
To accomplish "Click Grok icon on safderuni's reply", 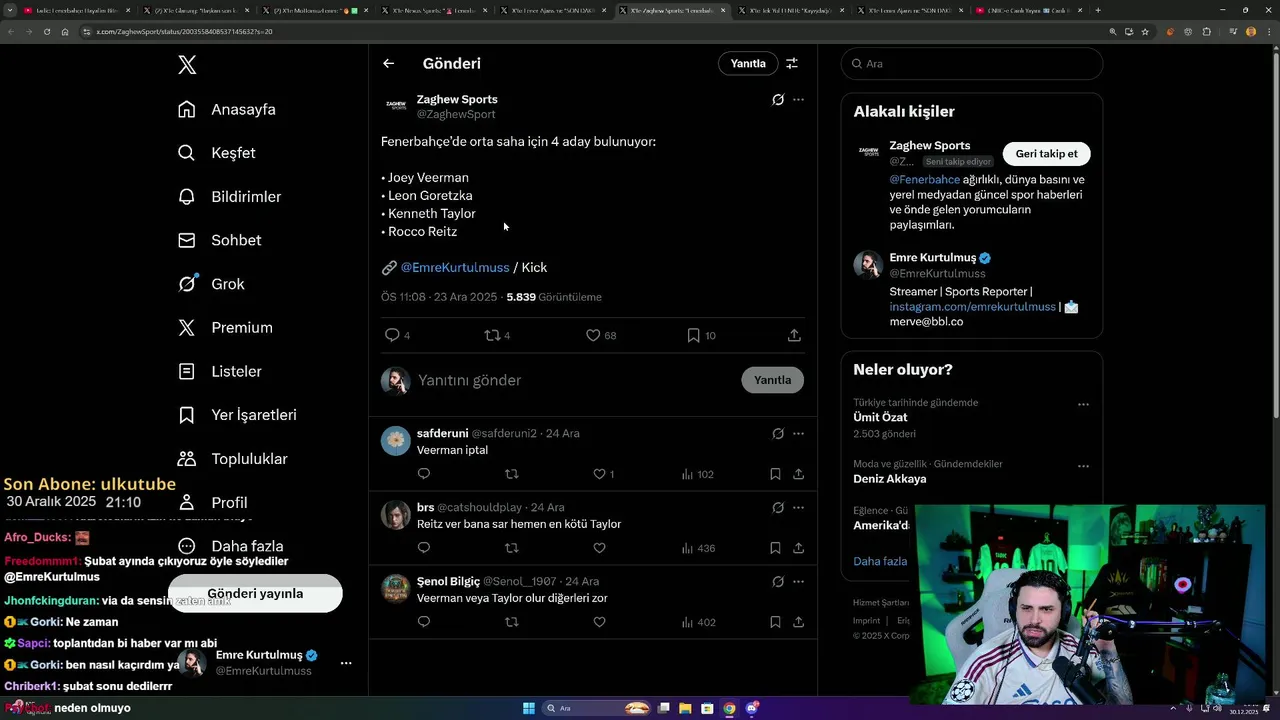I will (778, 433).
